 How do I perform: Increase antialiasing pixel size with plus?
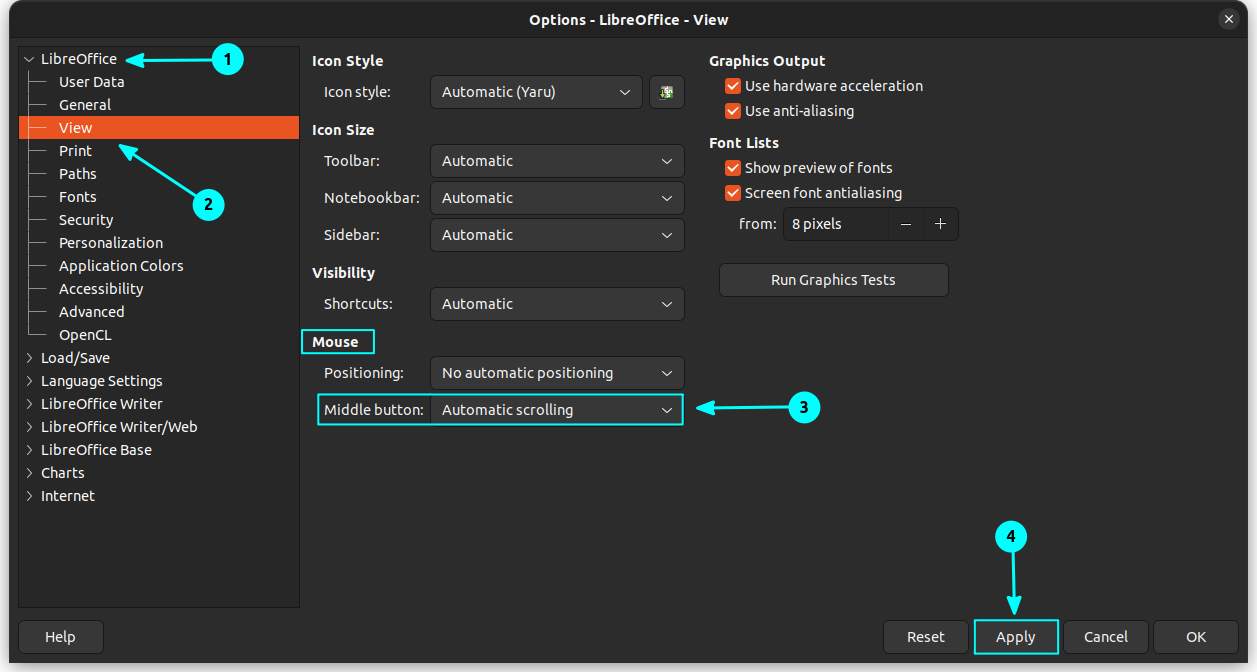pyautogui.click(x=940, y=224)
